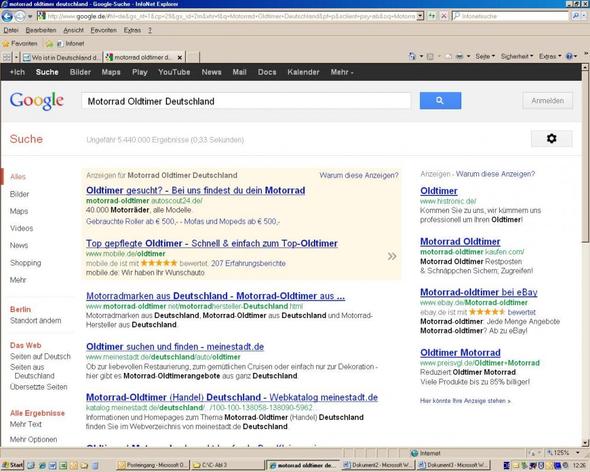
Task: Expand the Mehr dropdown in Google's top bar
Action: point(342,72)
